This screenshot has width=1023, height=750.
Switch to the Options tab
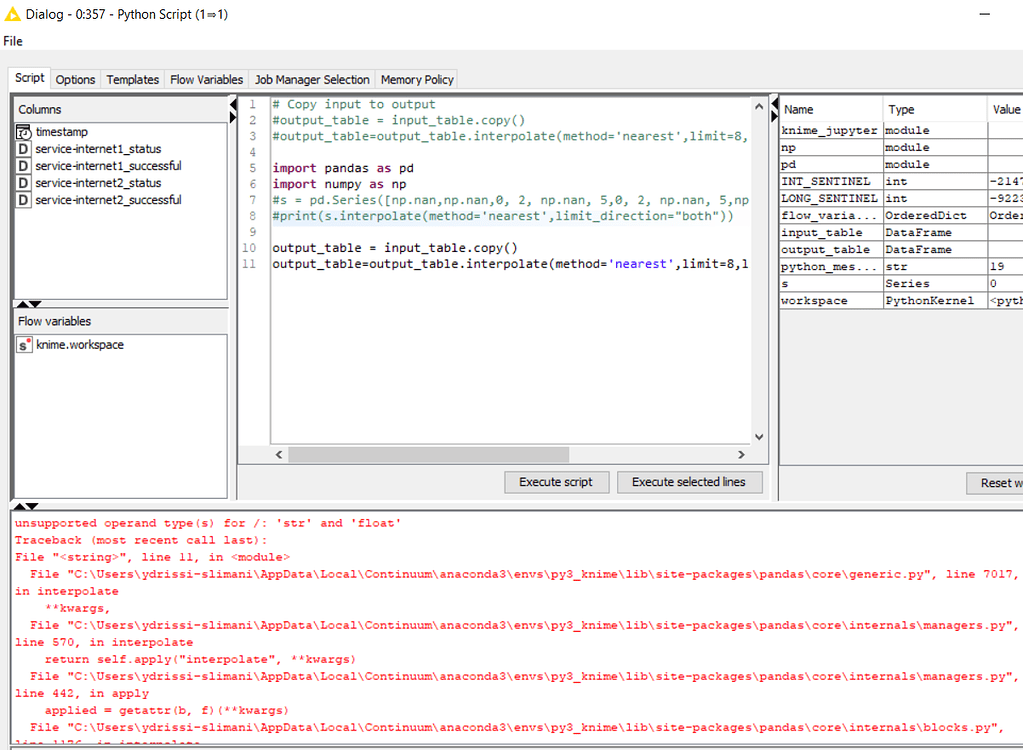click(75, 78)
